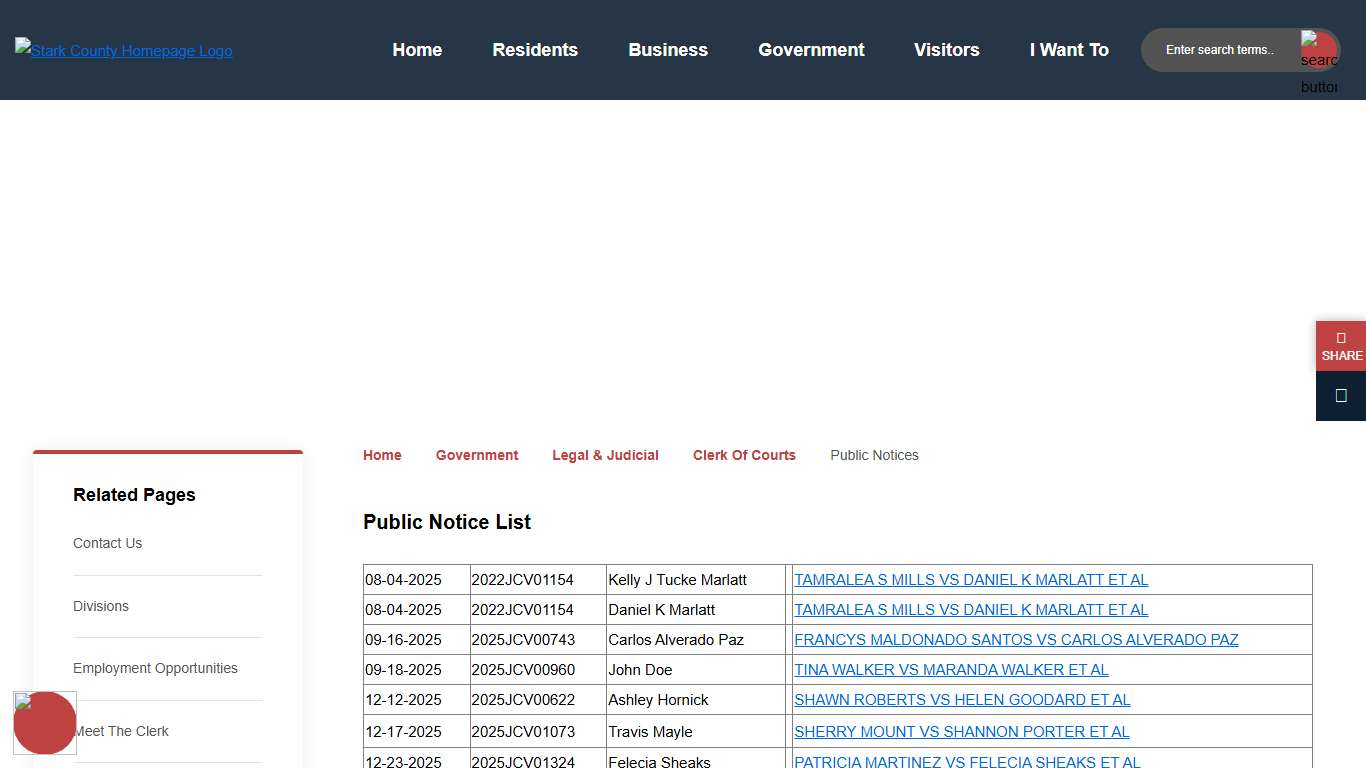The image size is (1366, 768).
Task: Open the Home navigation menu
Action: pos(417,50)
